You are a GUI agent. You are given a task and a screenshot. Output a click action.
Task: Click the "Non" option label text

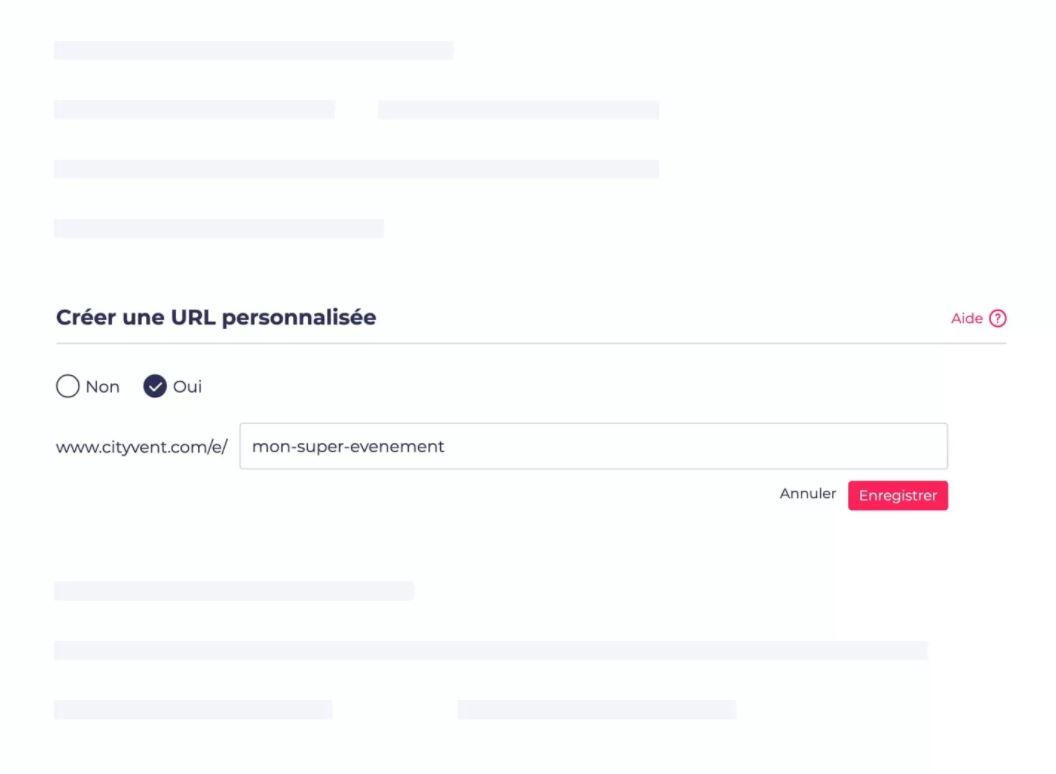[x=102, y=387]
